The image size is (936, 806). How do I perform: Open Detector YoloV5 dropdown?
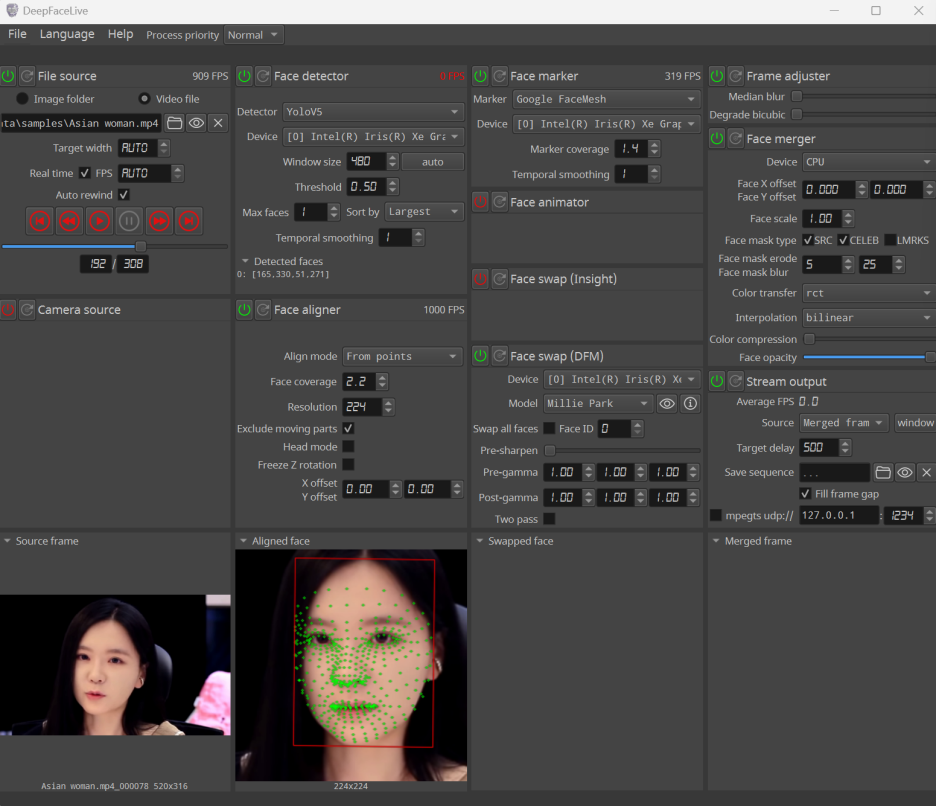(373, 112)
